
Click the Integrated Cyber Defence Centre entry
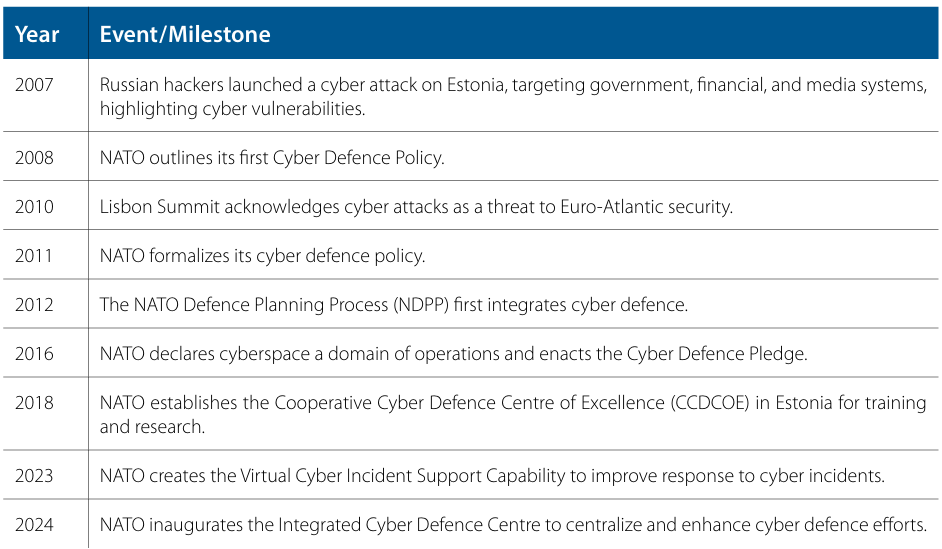(x=513, y=524)
